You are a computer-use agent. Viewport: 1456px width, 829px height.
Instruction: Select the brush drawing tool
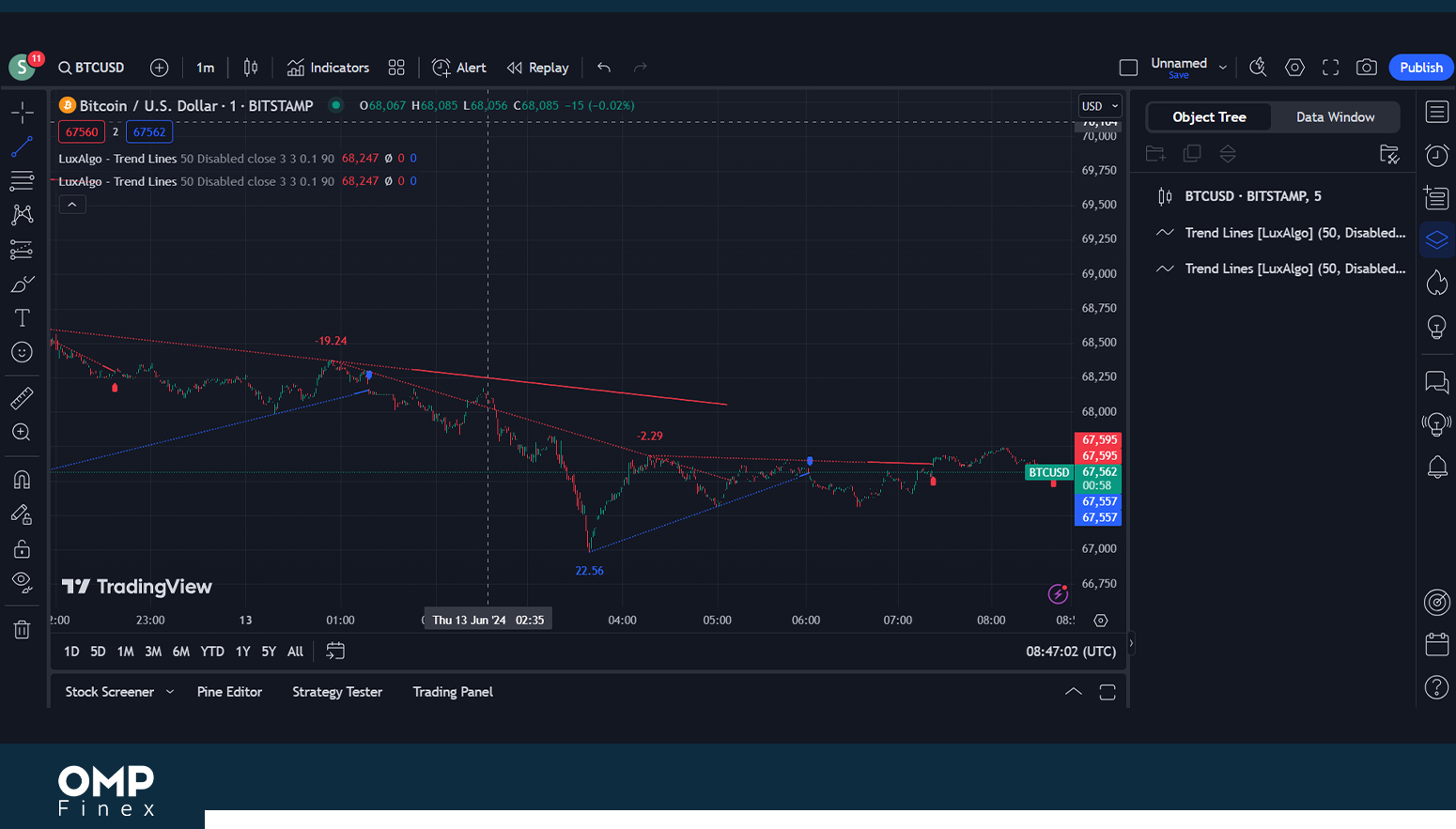23,284
